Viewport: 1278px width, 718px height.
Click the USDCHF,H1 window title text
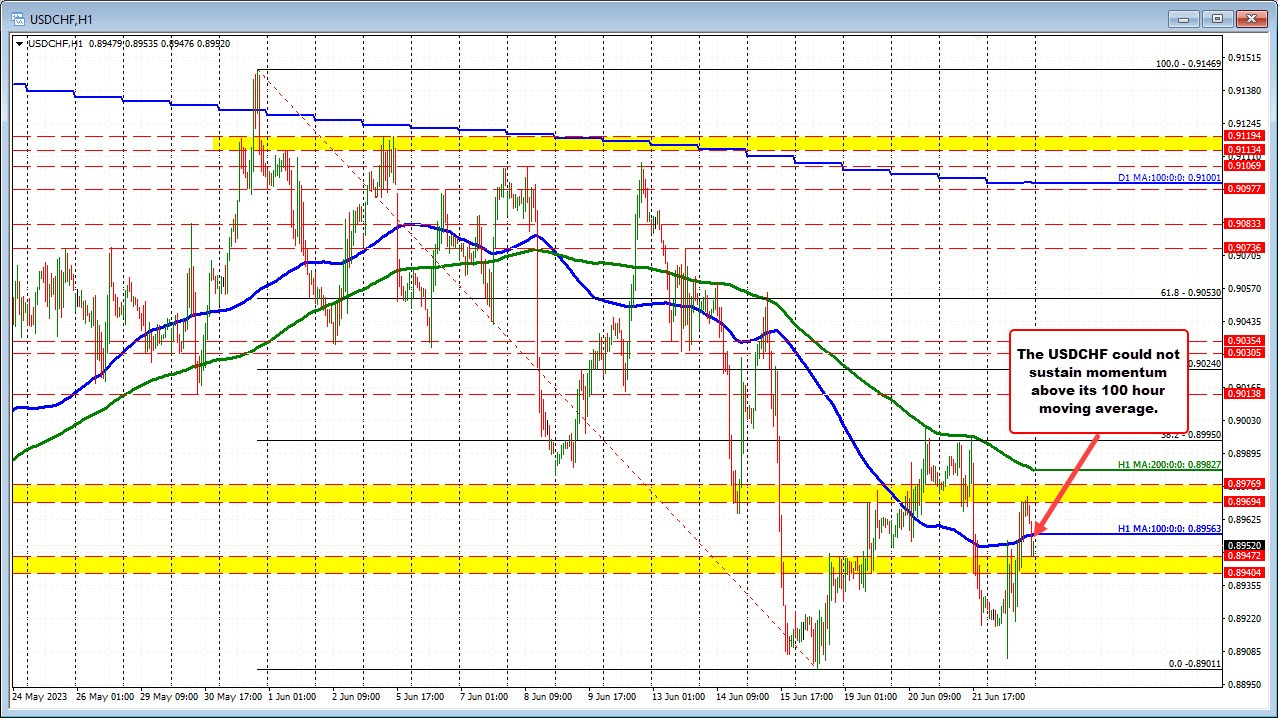[x=61, y=18]
